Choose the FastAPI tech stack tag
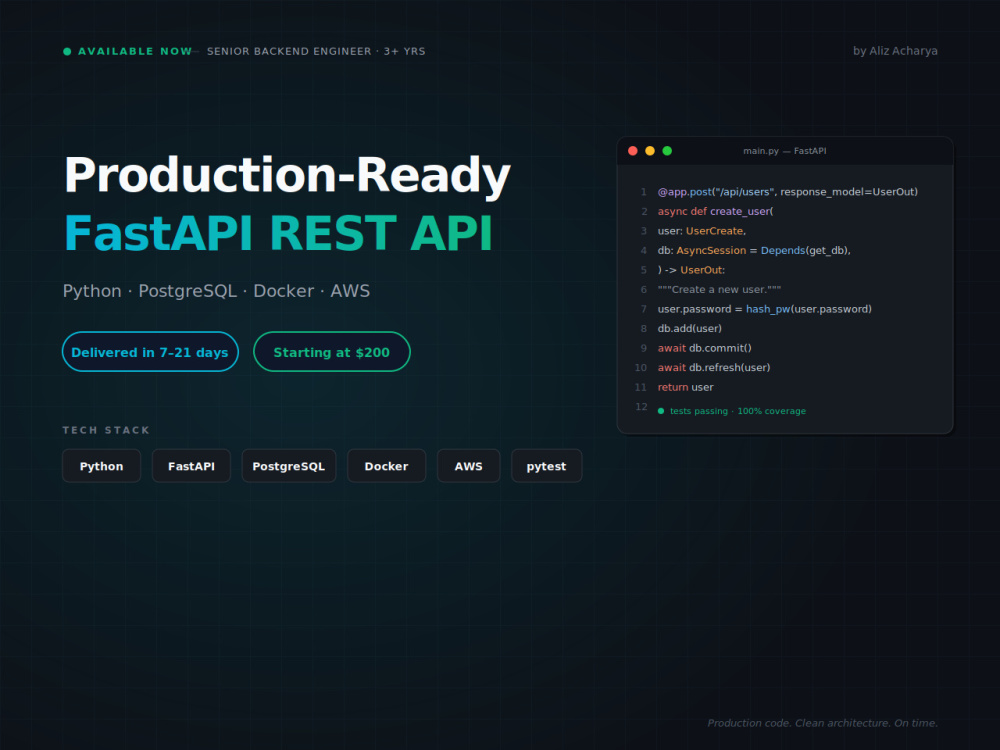Viewport: 1000px width, 750px height. pyautogui.click(x=191, y=466)
